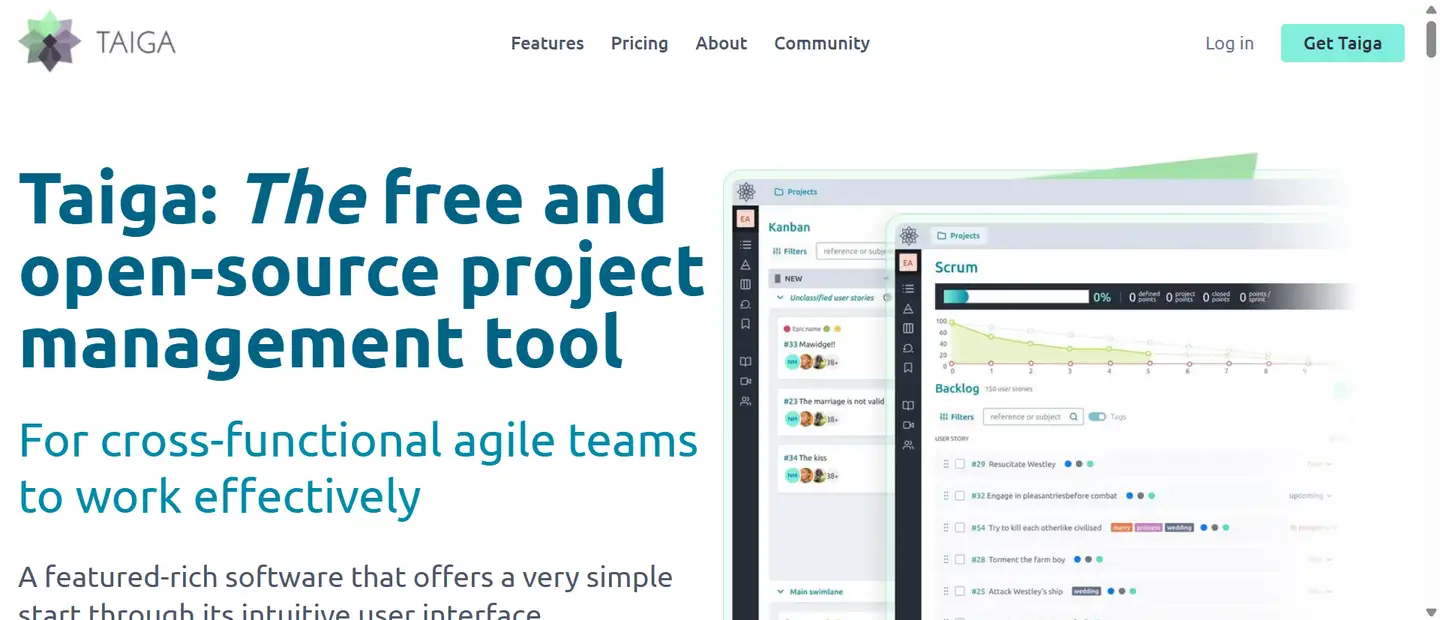Select the columns board icon in Kanban sidebar
Image resolution: width=1440 pixels, height=620 pixels.
(746, 284)
